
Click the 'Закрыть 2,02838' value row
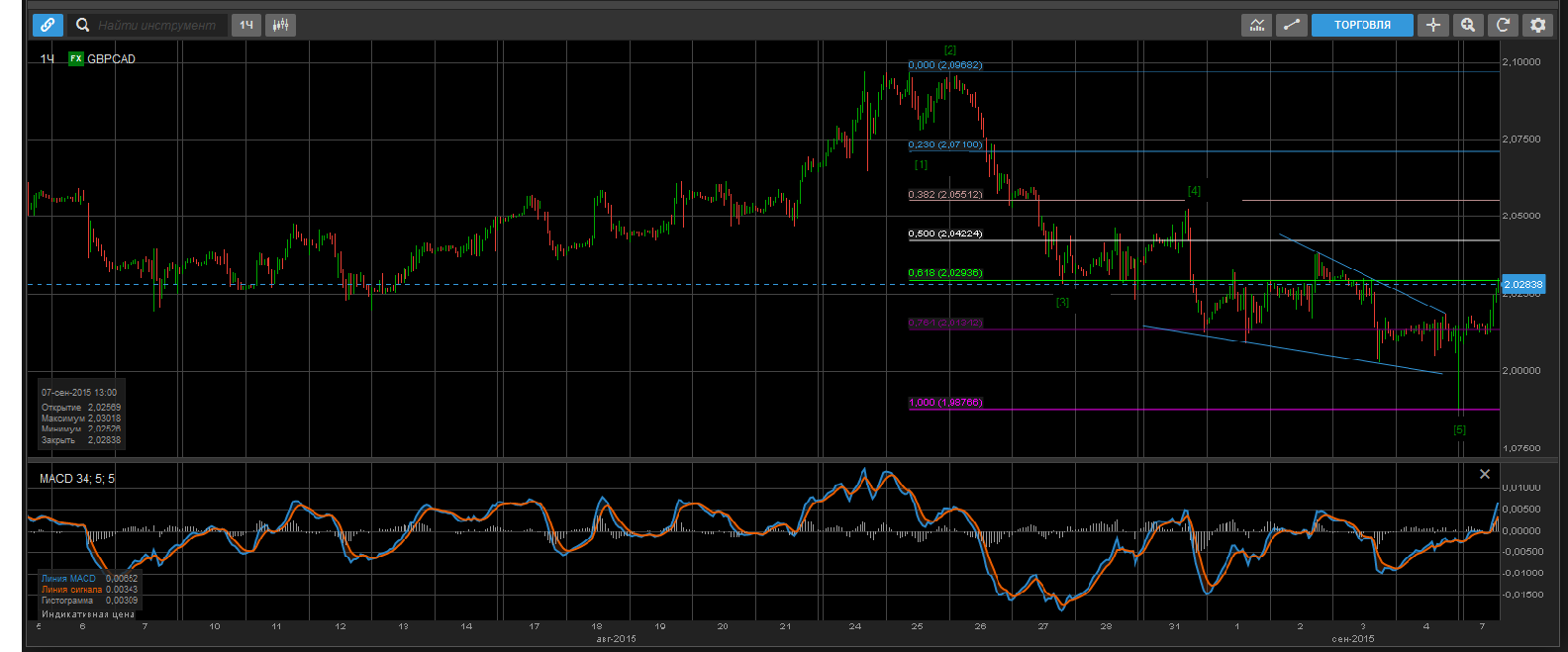[81, 440]
